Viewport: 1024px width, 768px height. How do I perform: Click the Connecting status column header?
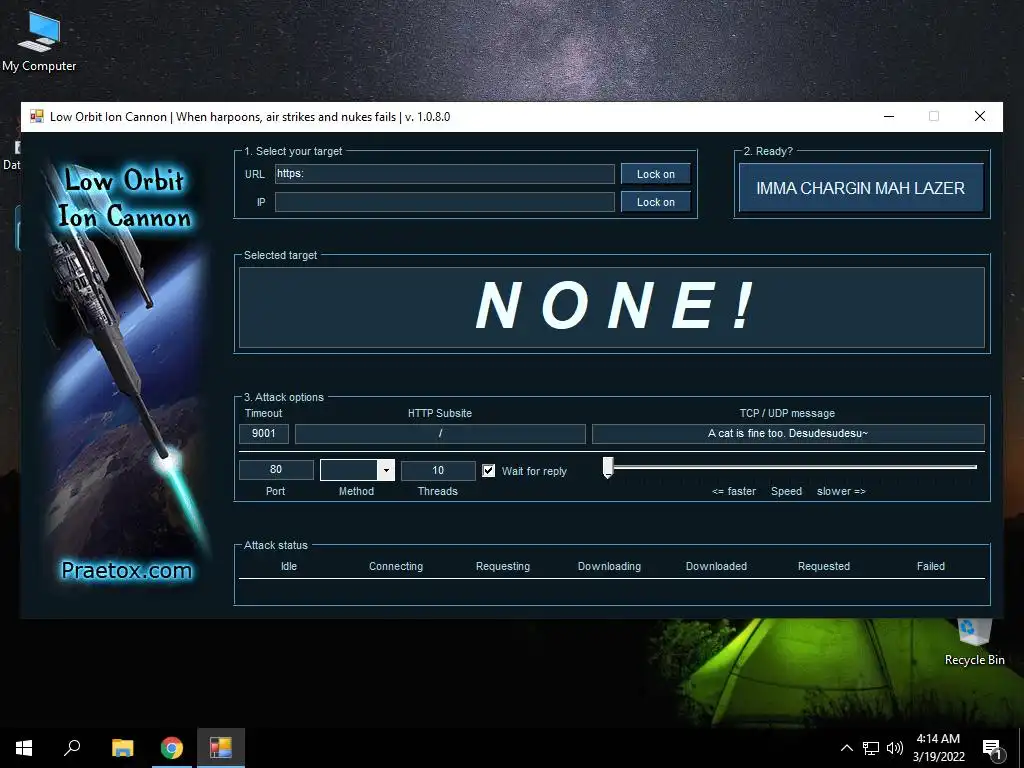(396, 566)
